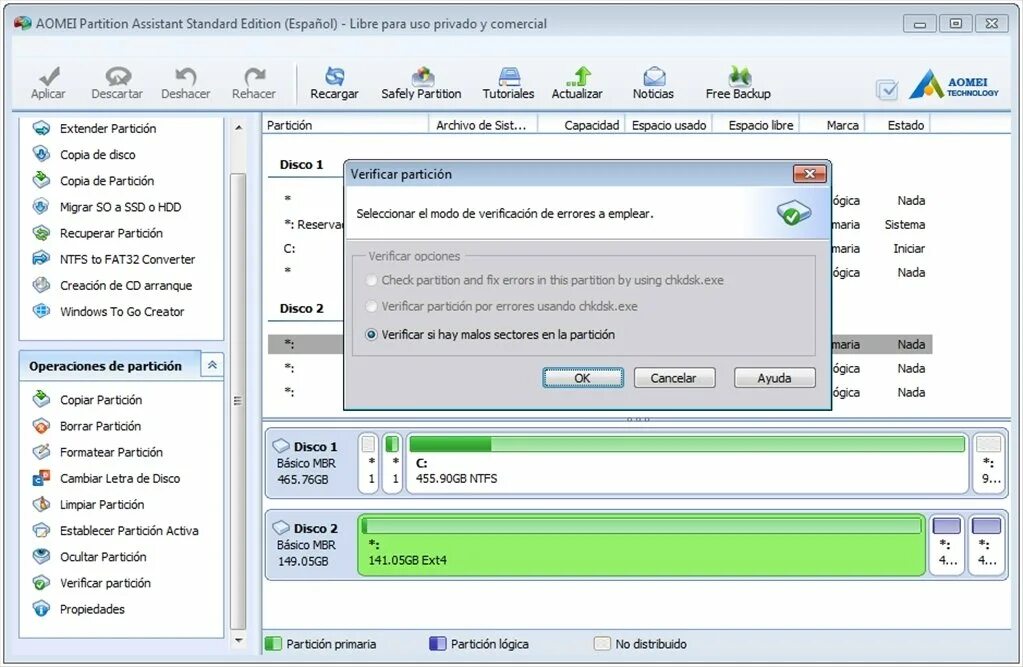Click the Espacio usado column header
This screenshot has width=1023, height=667.
click(x=669, y=125)
